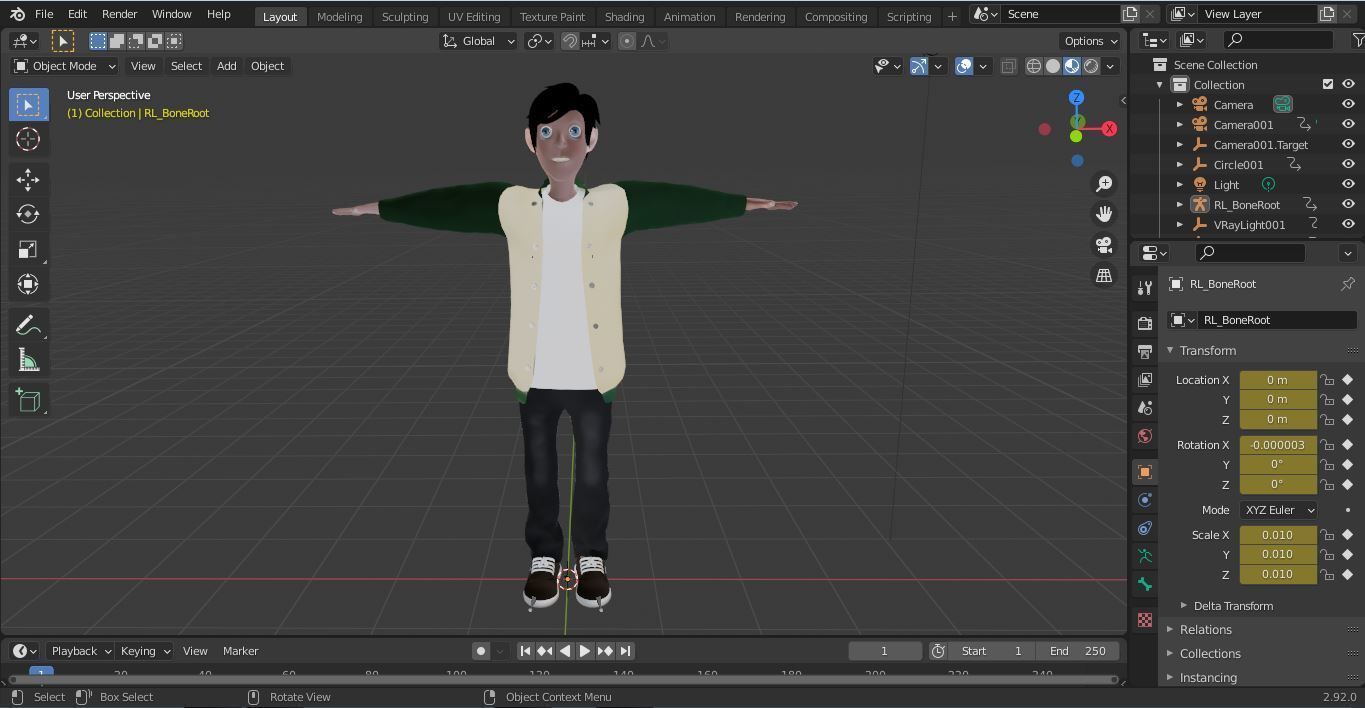Lock Scale Z with padlock toggle
The height and width of the screenshot is (708, 1365).
(1327, 574)
